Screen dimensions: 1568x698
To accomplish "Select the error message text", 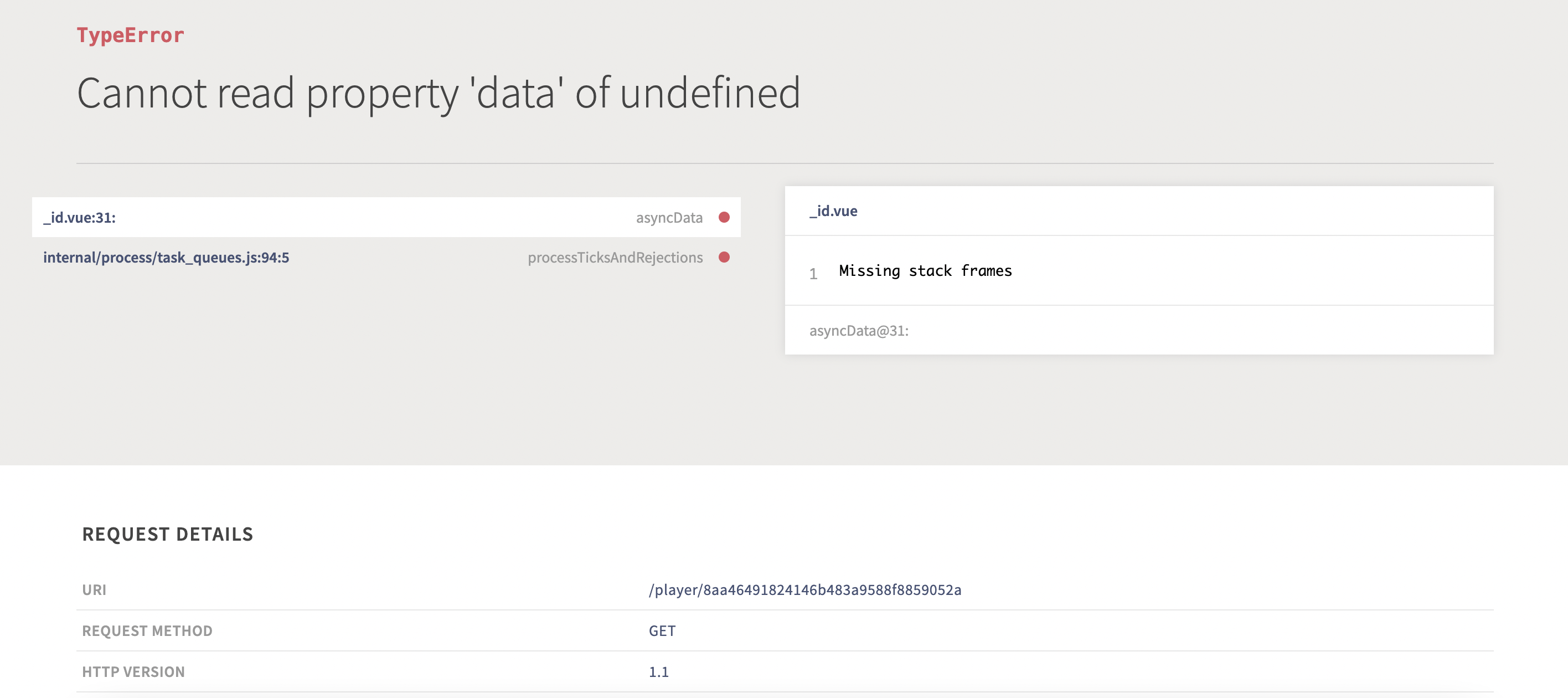I will point(440,93).
